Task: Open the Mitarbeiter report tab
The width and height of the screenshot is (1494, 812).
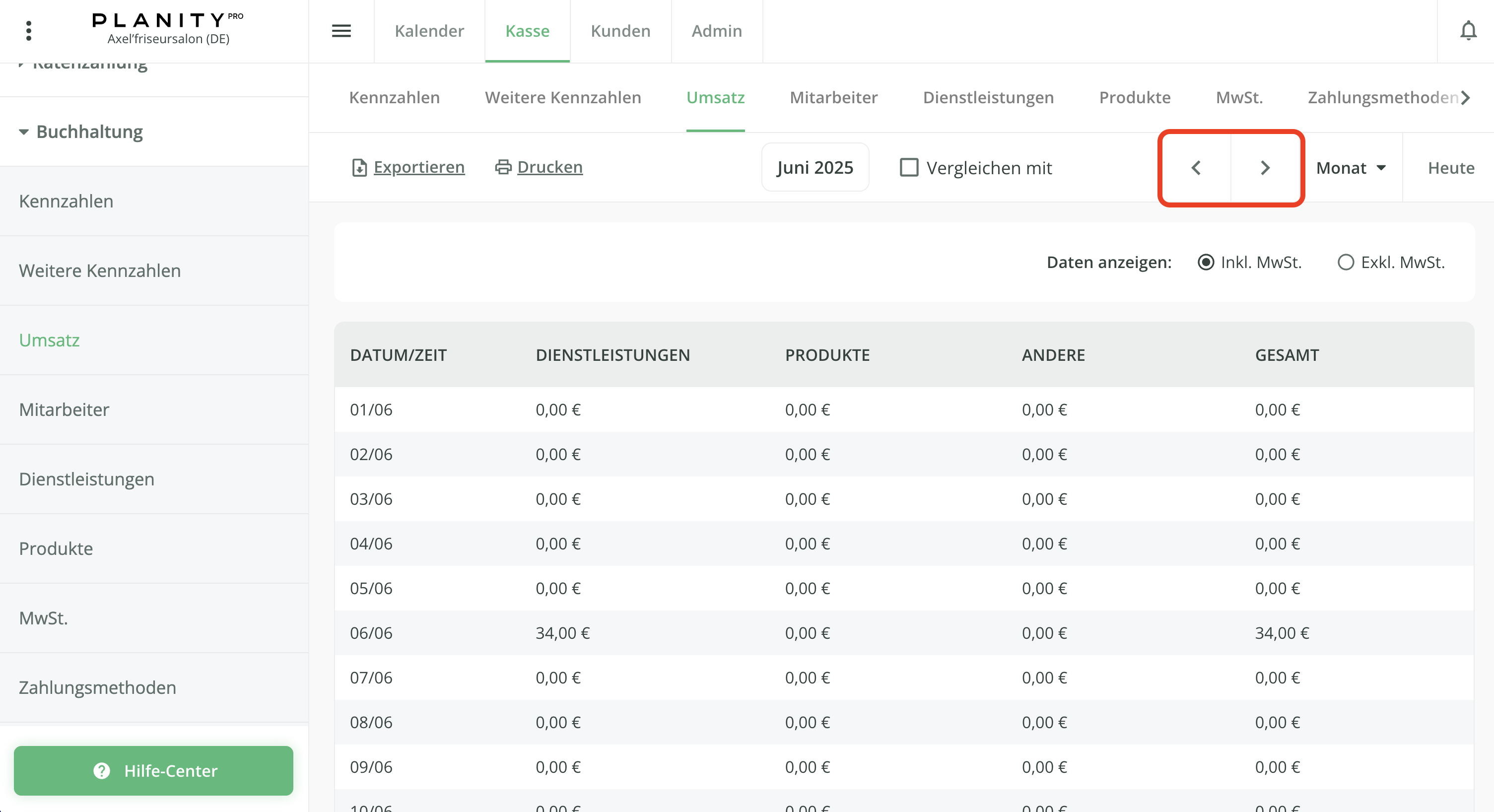Action: point(833,97)
